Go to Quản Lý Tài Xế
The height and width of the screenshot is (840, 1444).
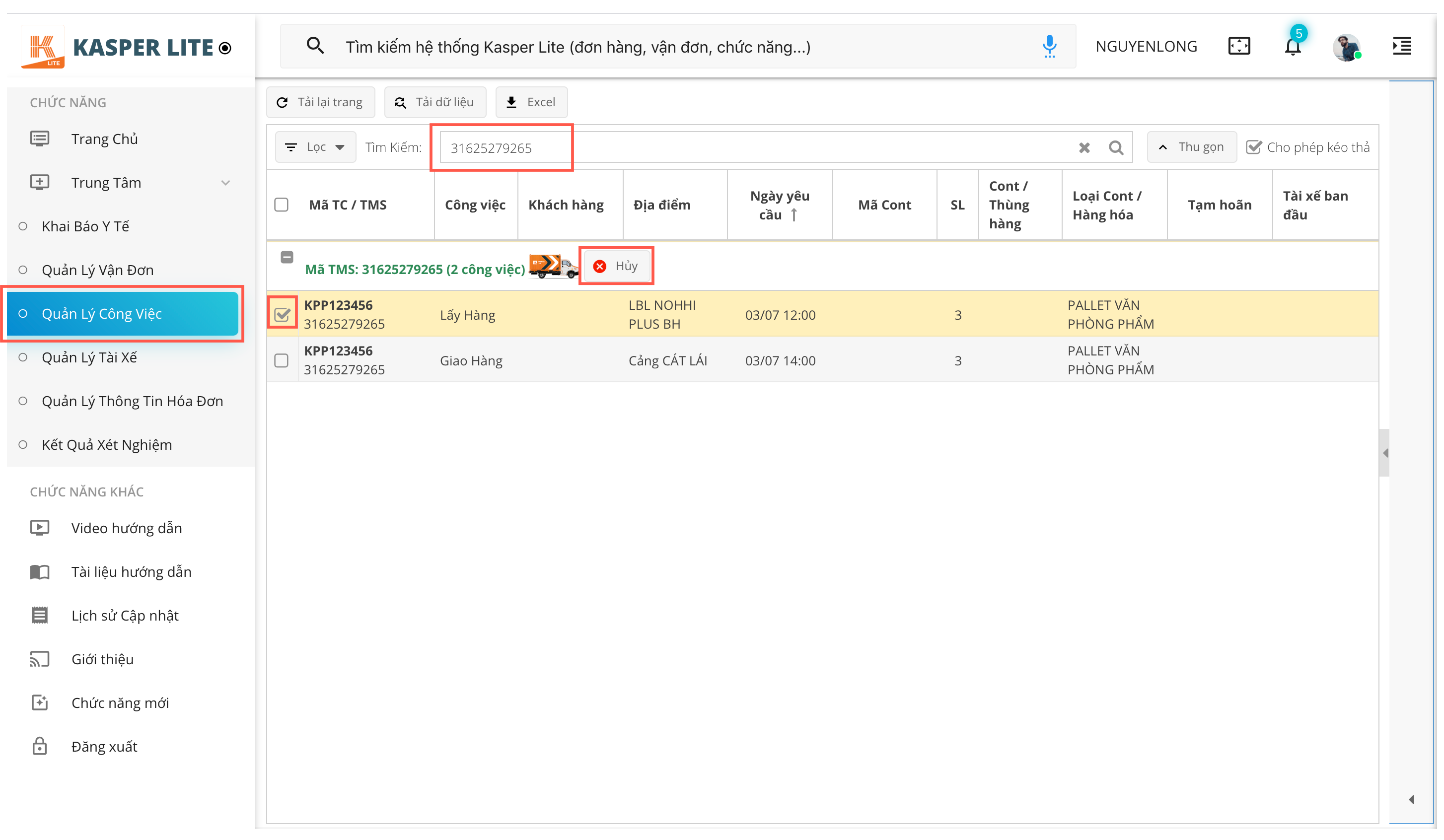coord(89,357)
